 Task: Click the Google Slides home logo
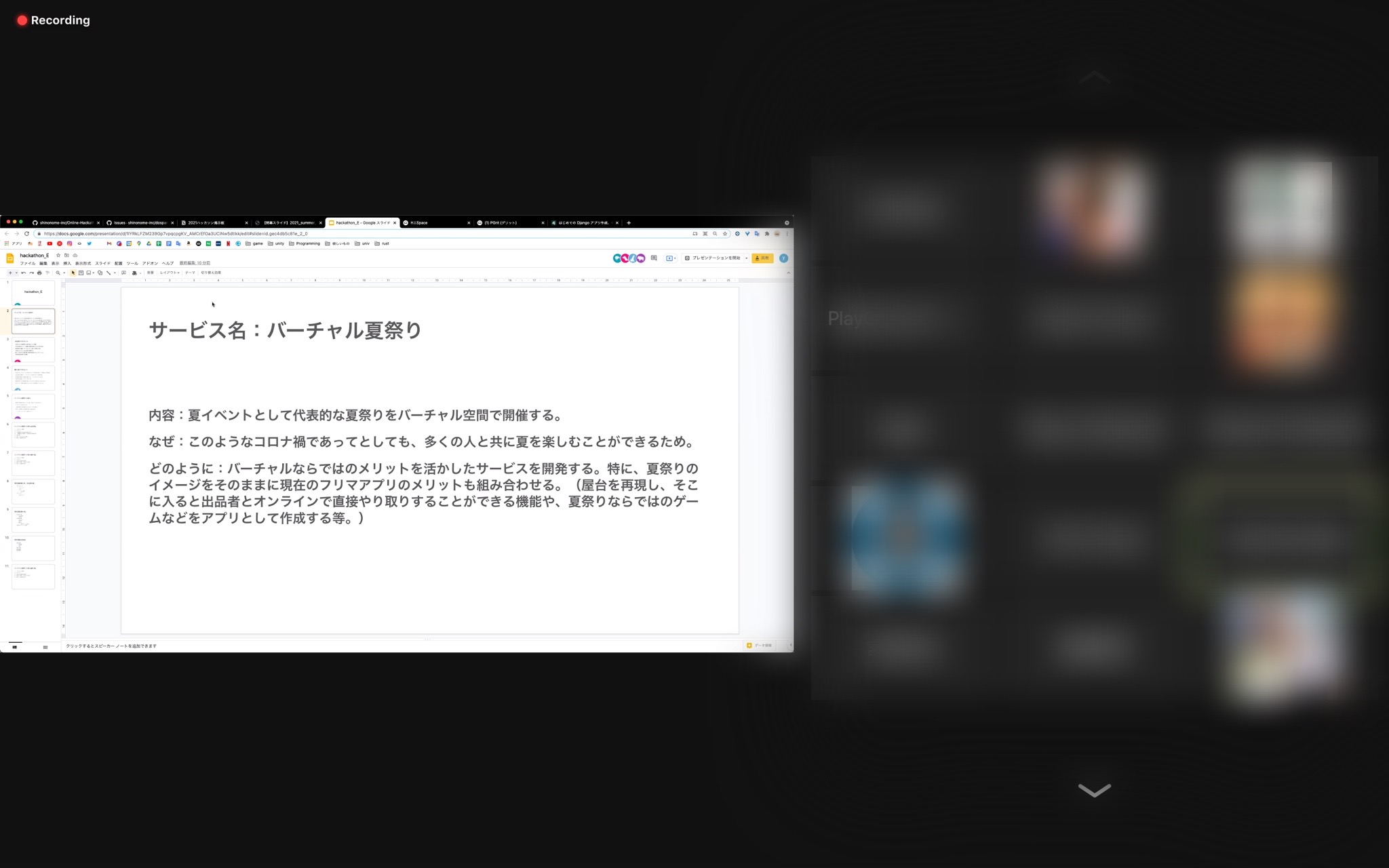(x=10, y=258)
